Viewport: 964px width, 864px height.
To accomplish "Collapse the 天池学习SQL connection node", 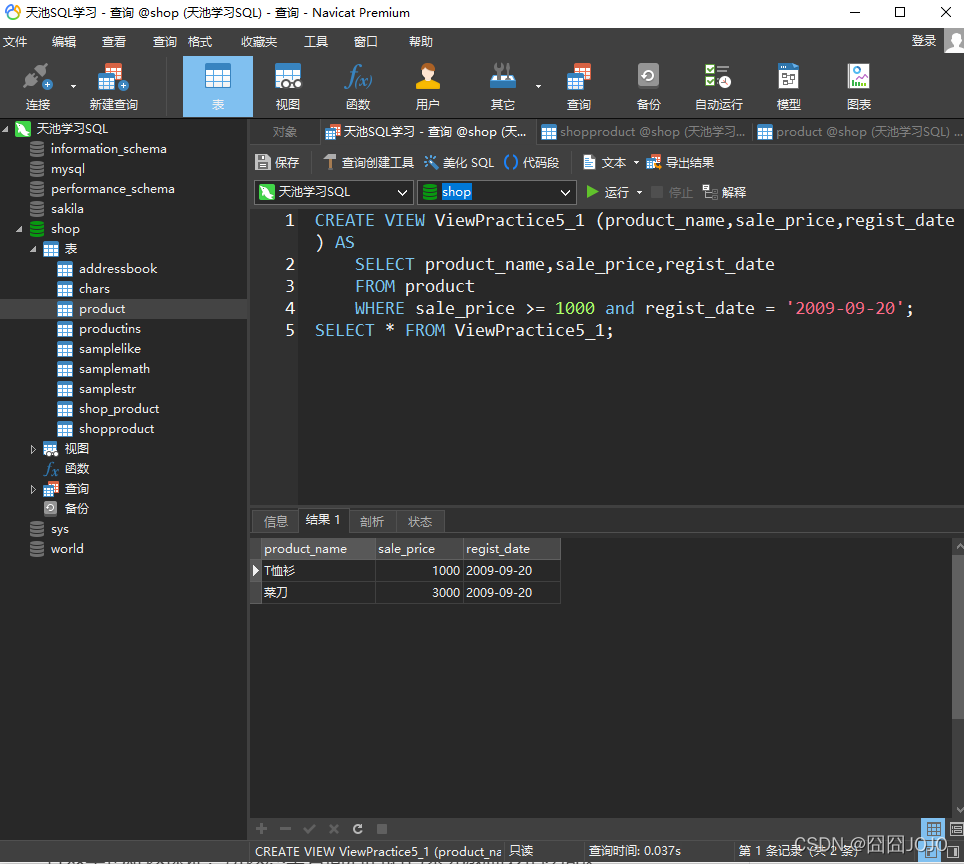I will coord(6,129).
